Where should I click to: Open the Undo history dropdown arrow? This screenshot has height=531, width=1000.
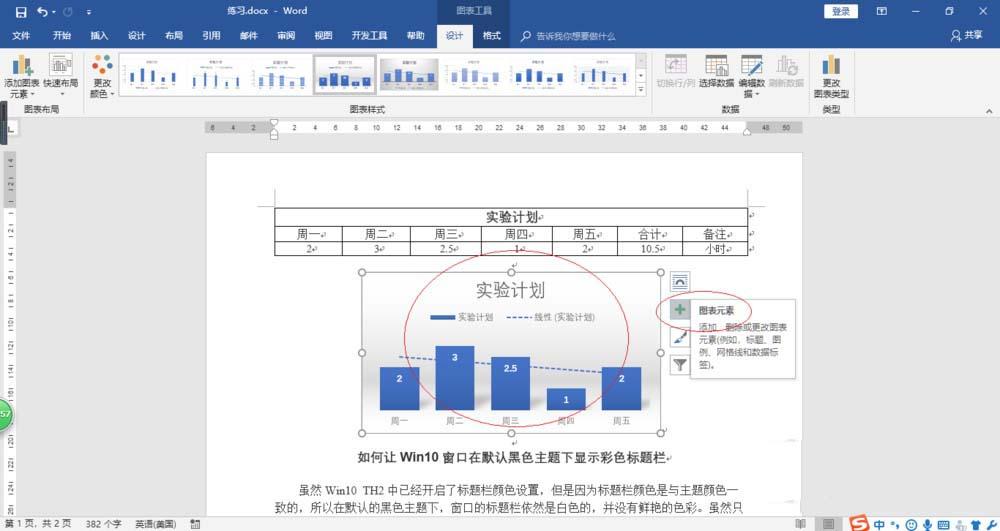click(x=54, y=12)
